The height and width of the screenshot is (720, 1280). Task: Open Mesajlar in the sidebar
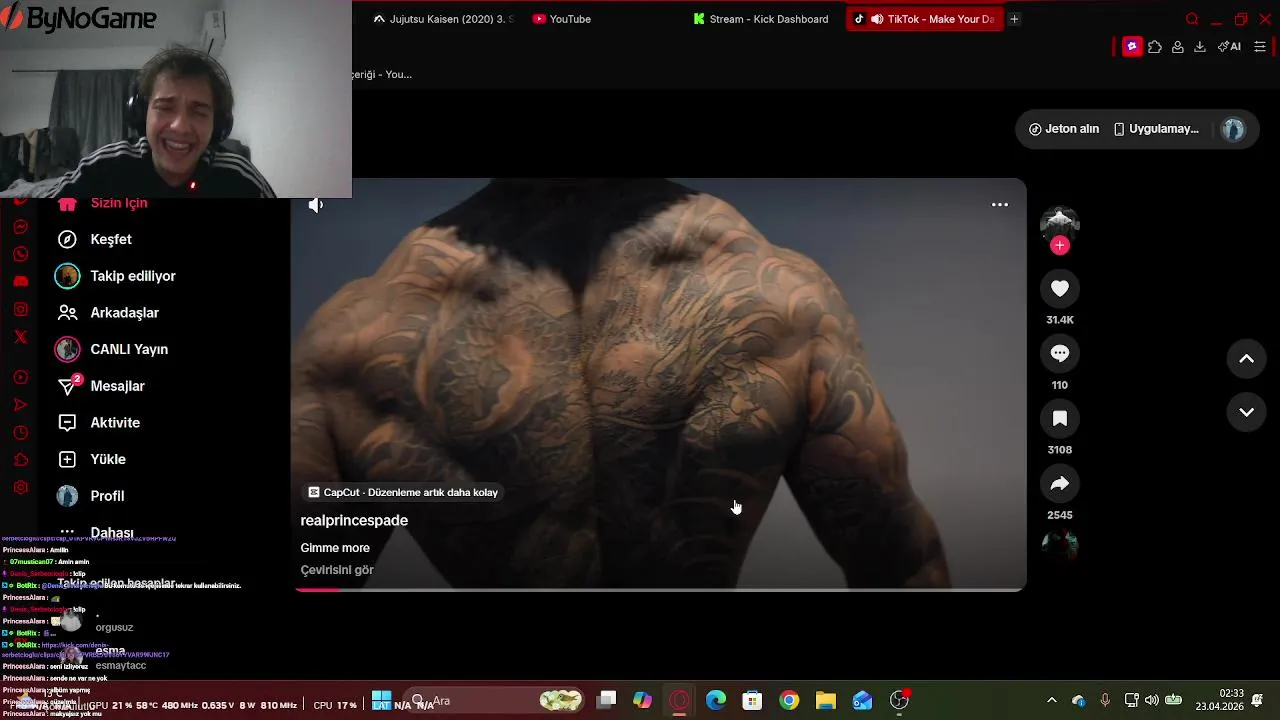coord(117,386)
